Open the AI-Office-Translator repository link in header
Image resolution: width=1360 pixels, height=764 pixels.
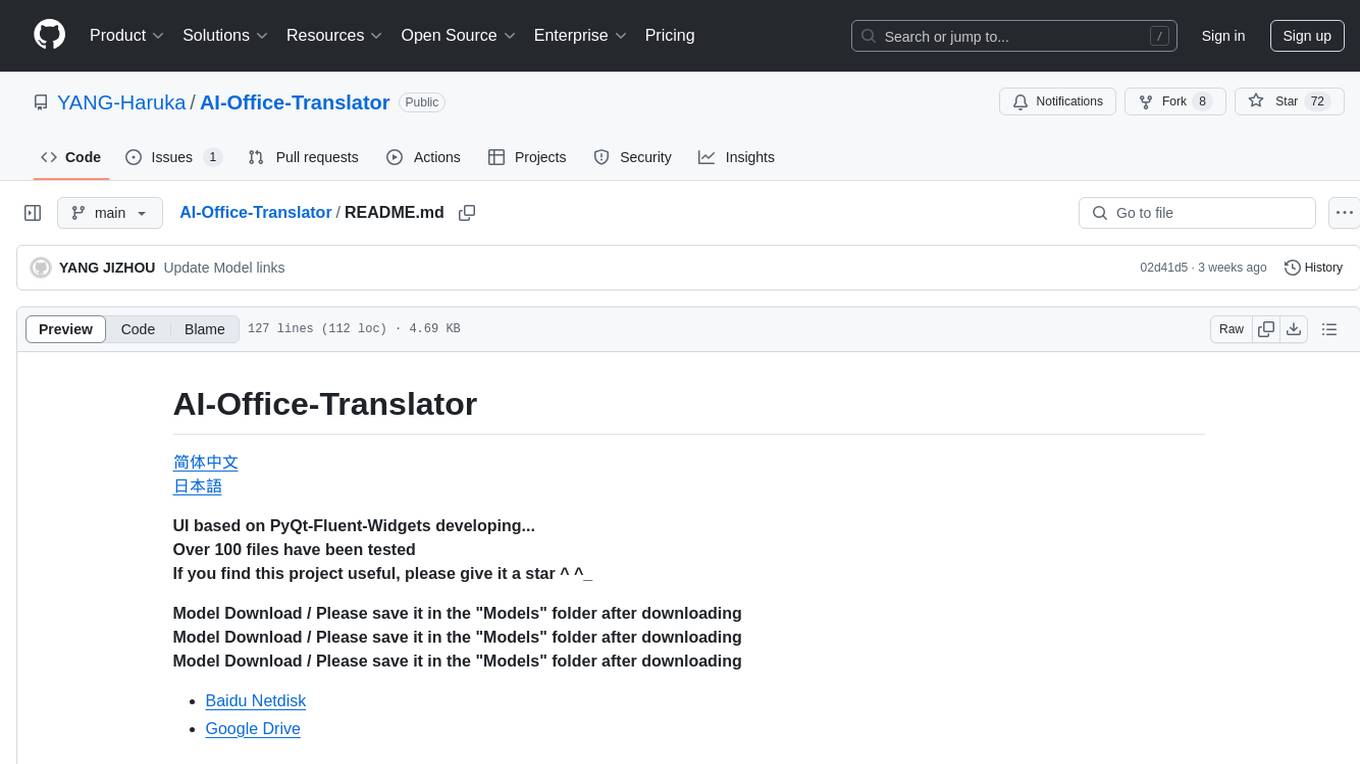coord(295,102)
